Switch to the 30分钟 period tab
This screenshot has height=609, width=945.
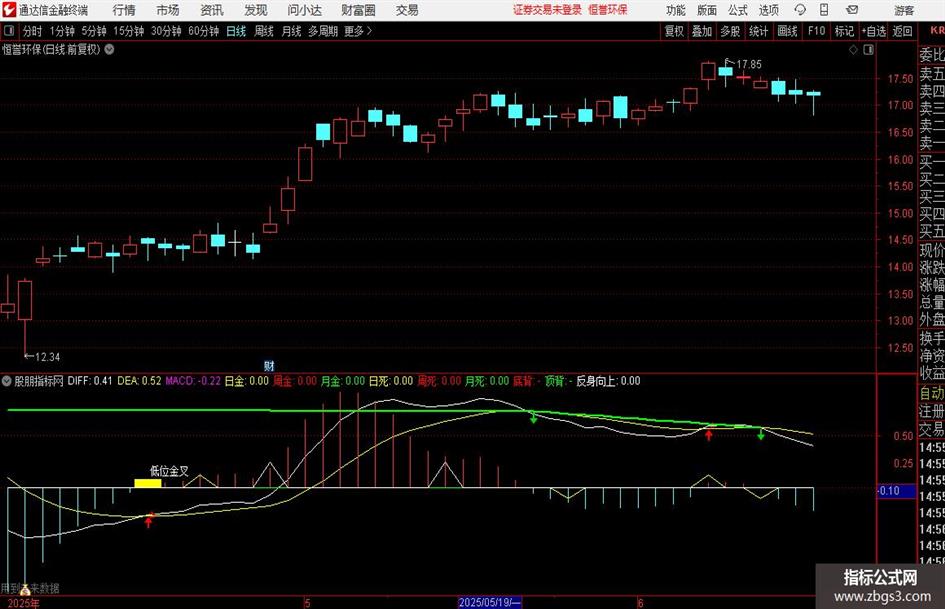[166, 31]
